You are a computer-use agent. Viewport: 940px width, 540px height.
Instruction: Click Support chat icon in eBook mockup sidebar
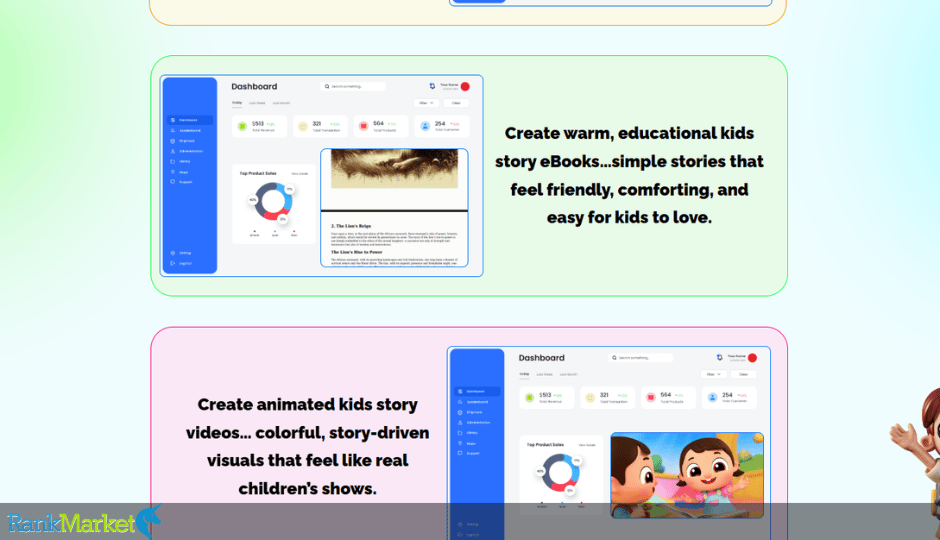coord(173,182)
